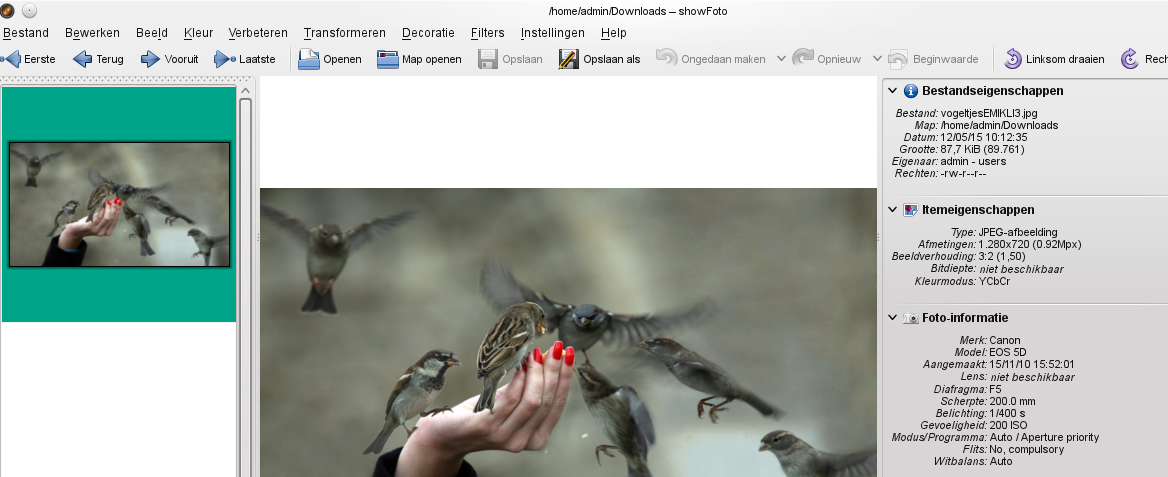The height and width of the screenshot is (477, 1168).
Task: Click the Openen file icon
Action: pyautogui.click(x=309, y=59)
